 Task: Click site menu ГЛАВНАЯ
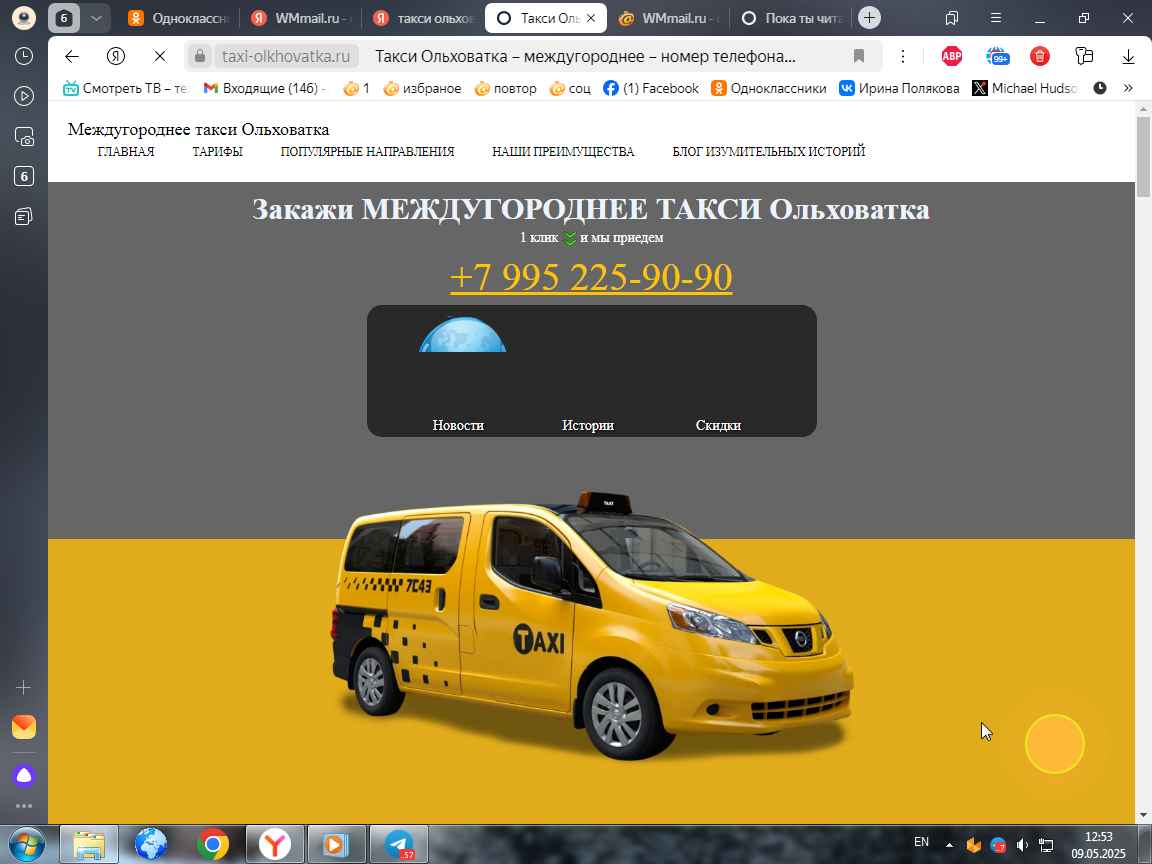[x=126, y=151]
